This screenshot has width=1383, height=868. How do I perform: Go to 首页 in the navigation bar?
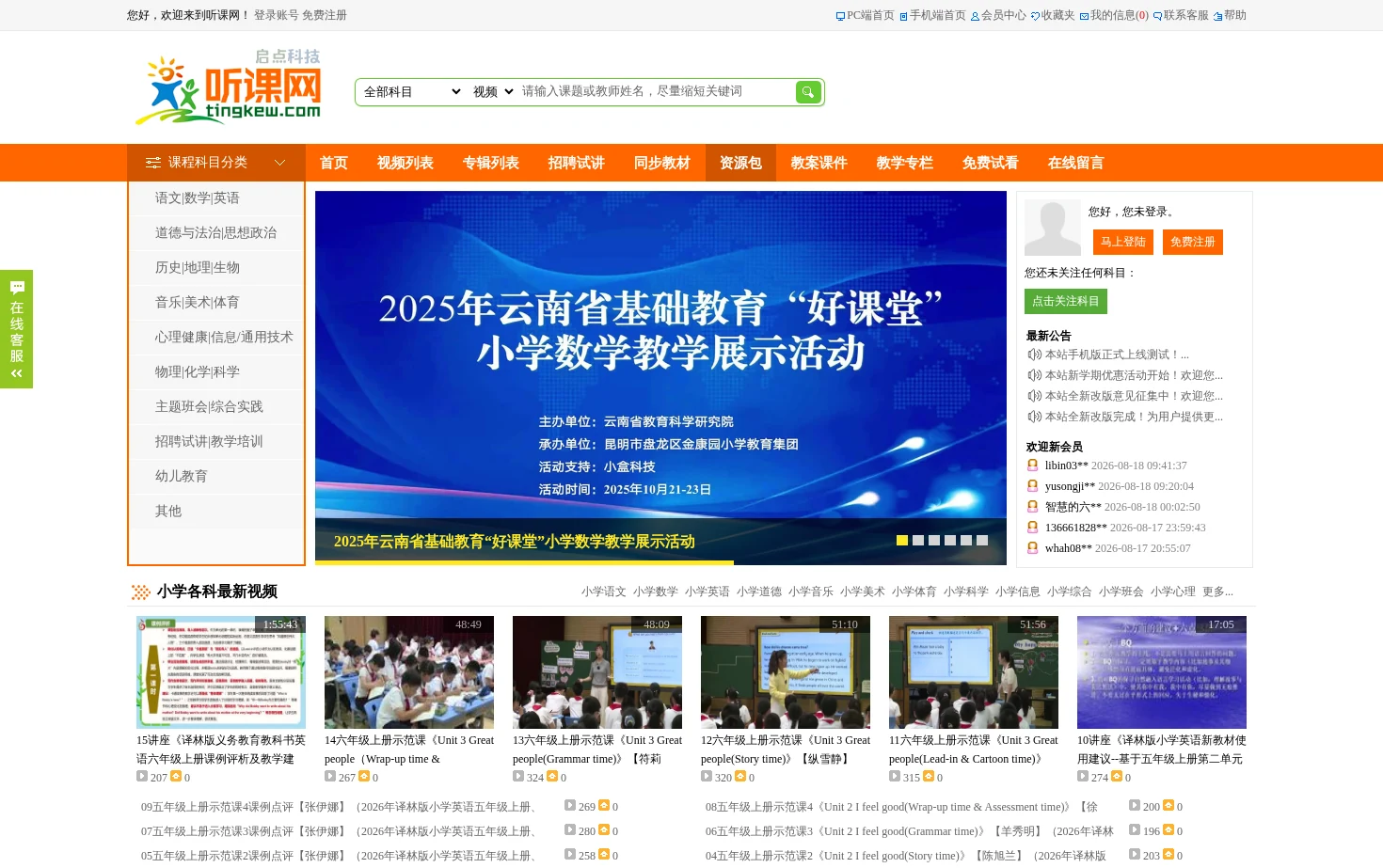(x=334, y=163)
